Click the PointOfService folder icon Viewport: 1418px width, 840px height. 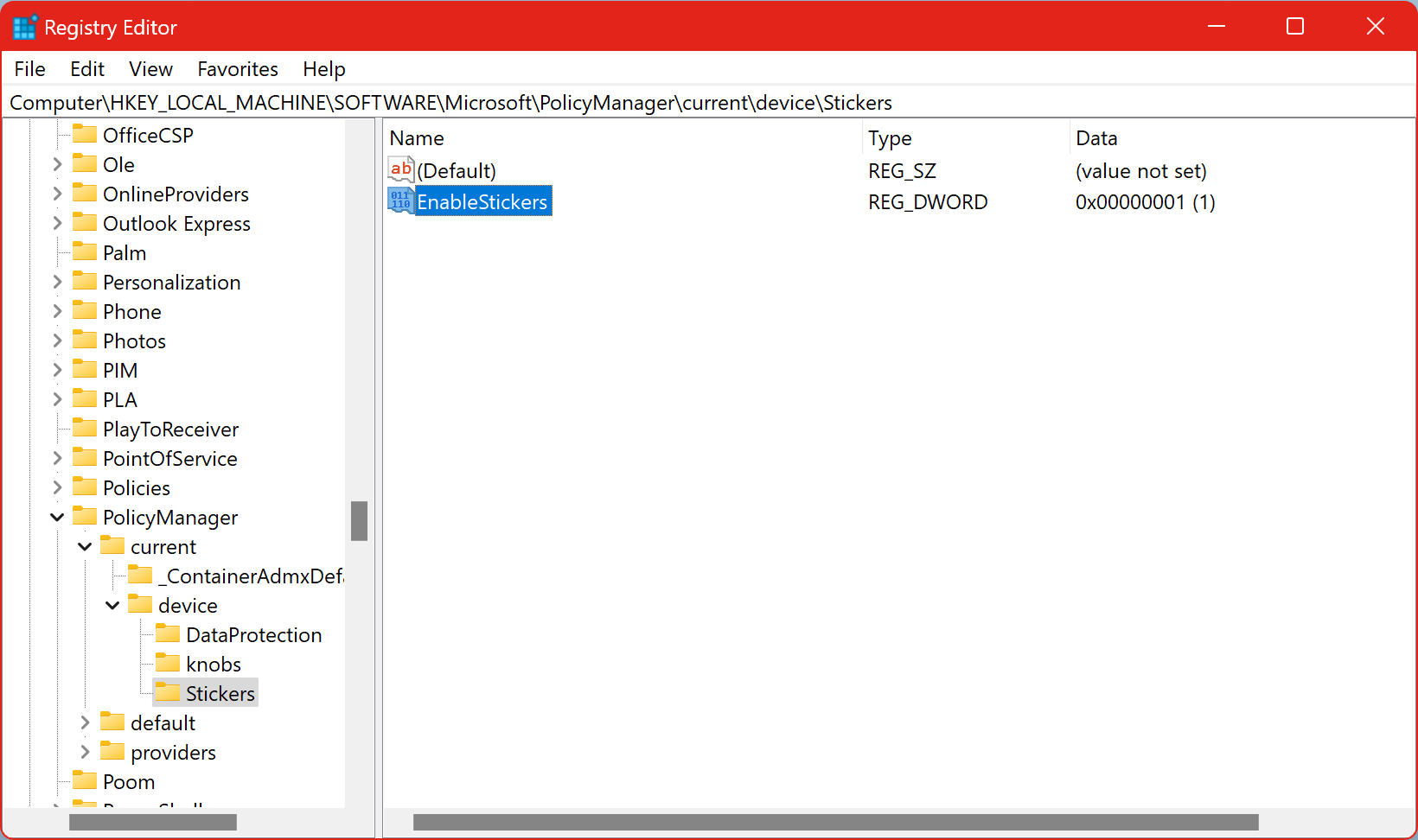85,457
